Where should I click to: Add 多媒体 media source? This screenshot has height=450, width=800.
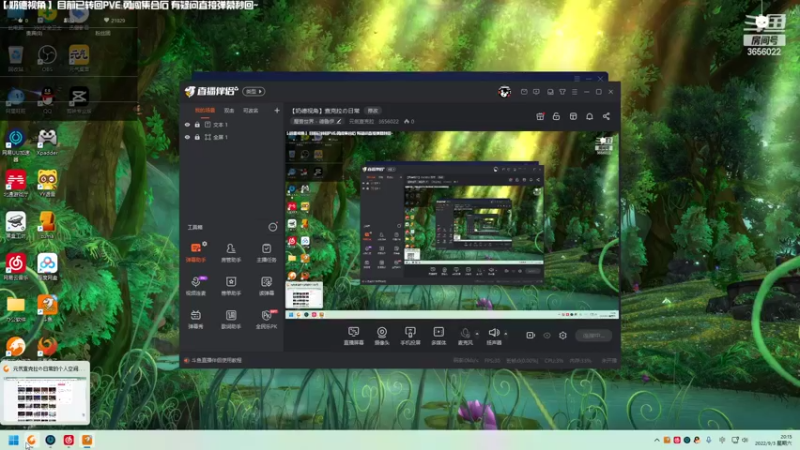438,336
